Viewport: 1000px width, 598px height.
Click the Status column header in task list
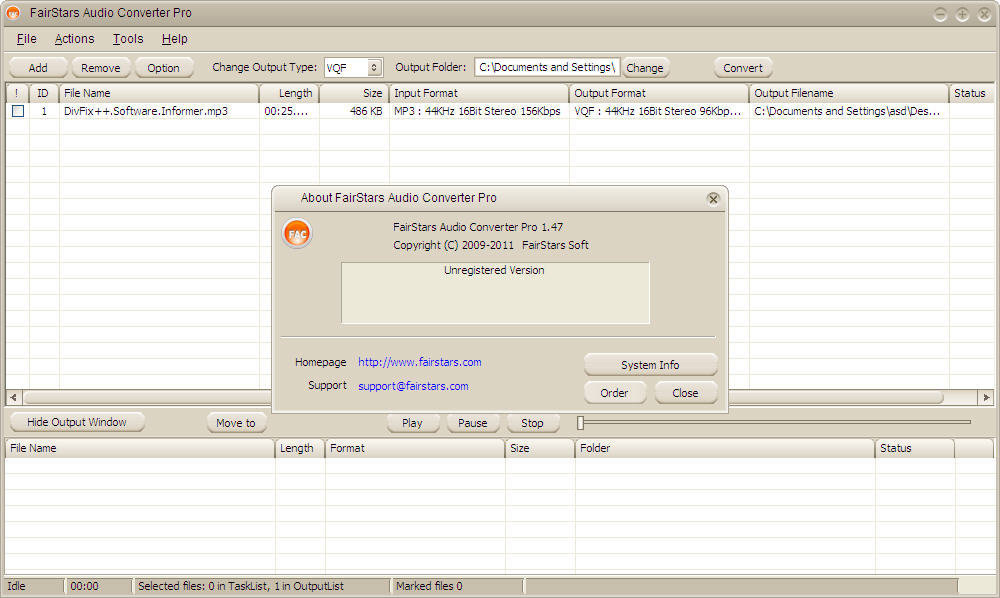coord(971,93)
